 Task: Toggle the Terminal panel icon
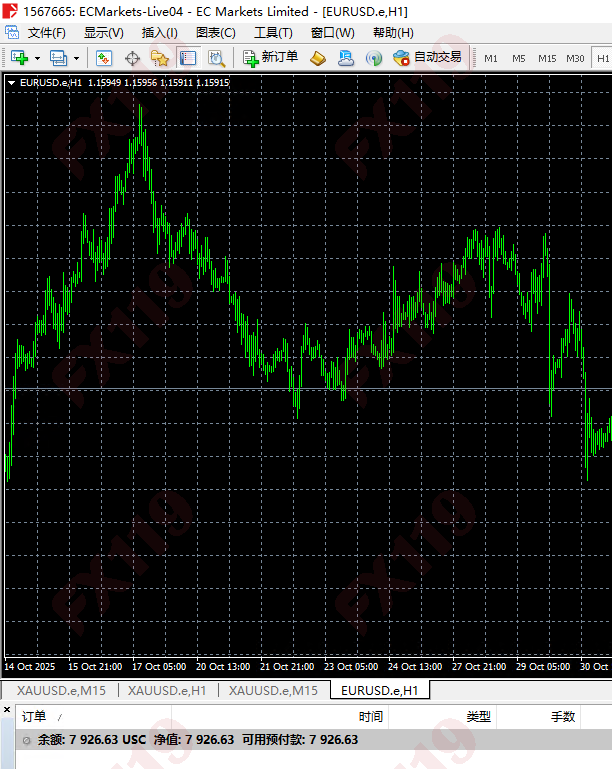click(x=188, y=58)
